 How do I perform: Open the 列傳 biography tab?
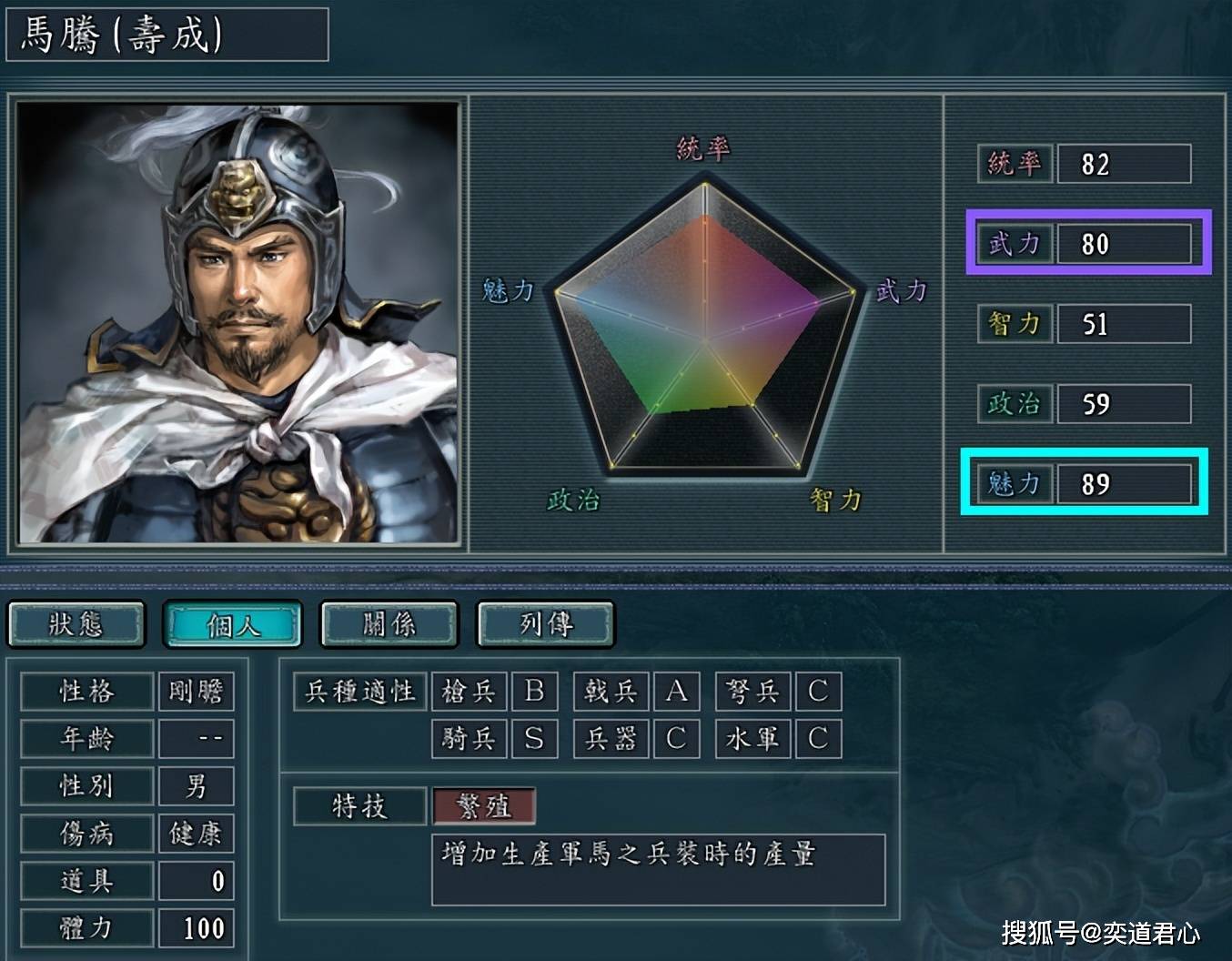point(546,624)
